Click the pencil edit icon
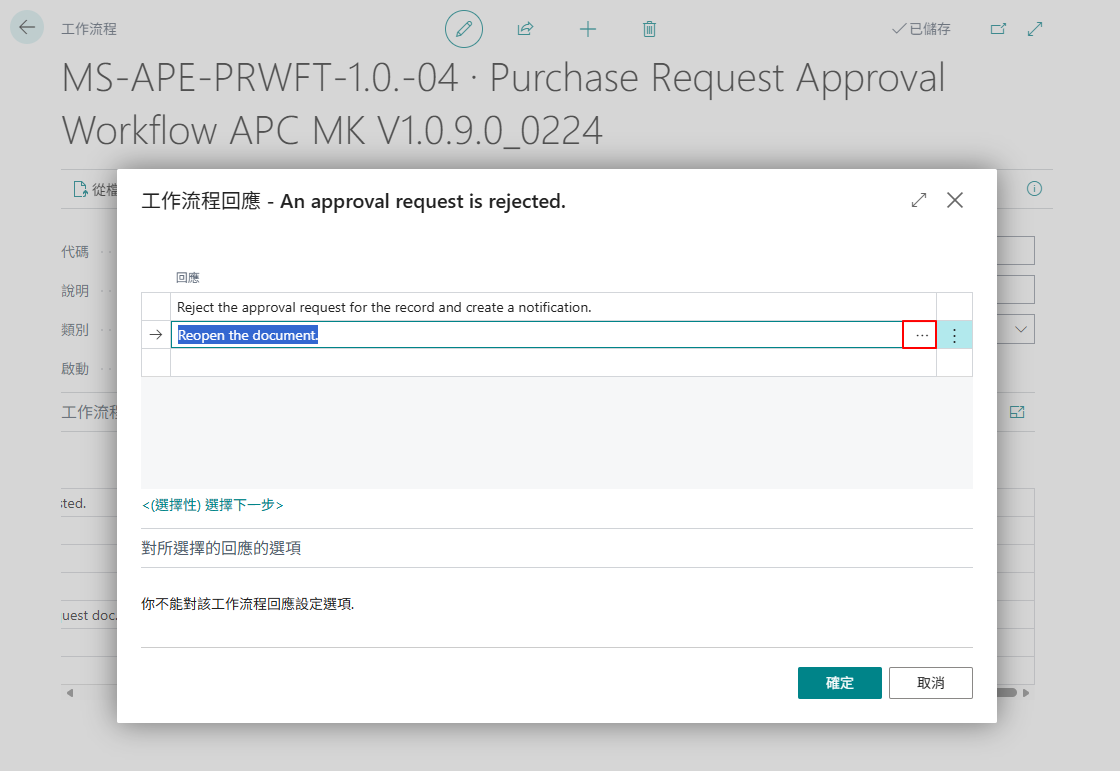Screen dimensions: 1120x771 (x=464, y=29)
